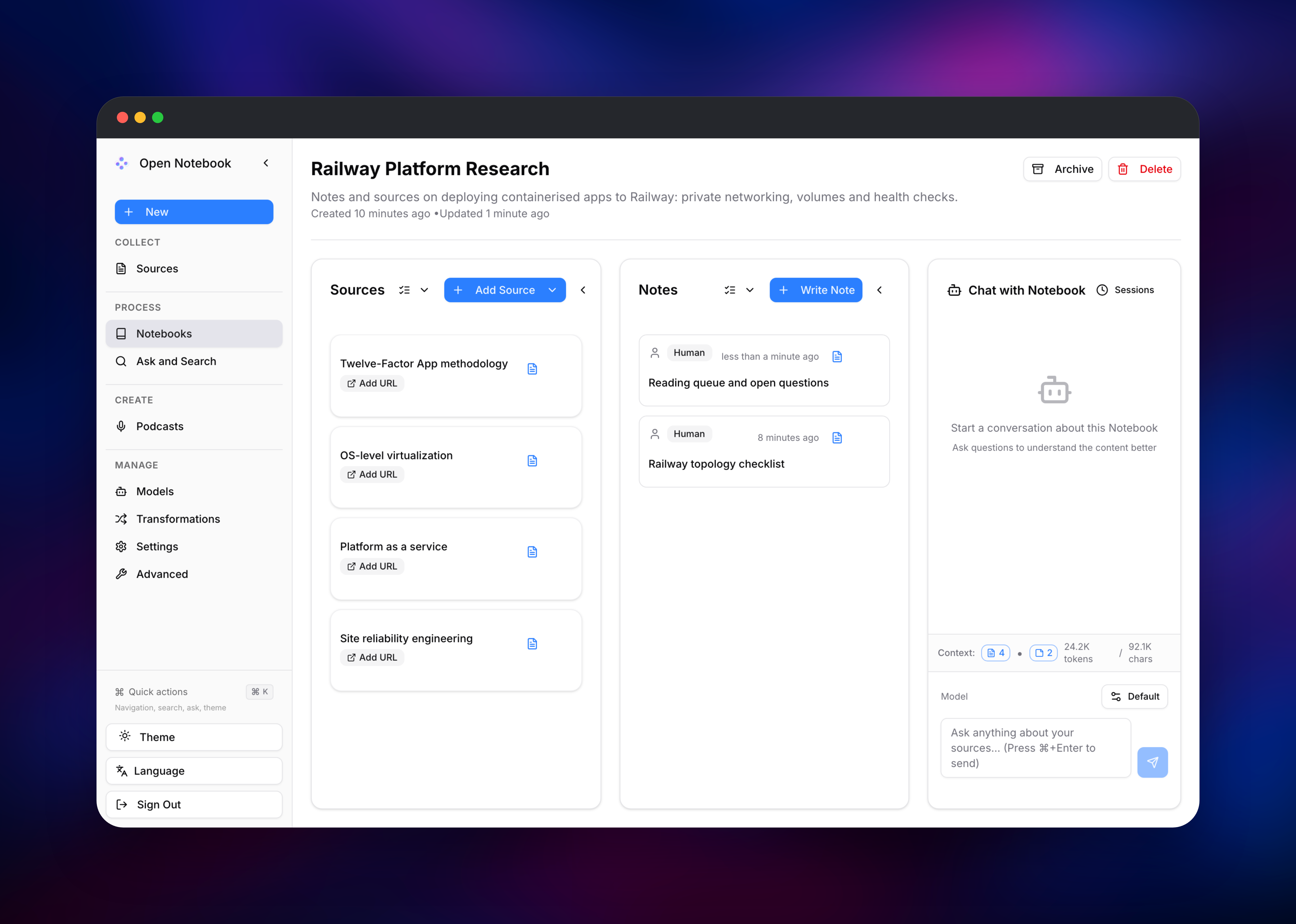This screenshot has height=924, width=1296.
Task: Click Add URL on Twelve-Factor App source
Action: tap(372, 383)
